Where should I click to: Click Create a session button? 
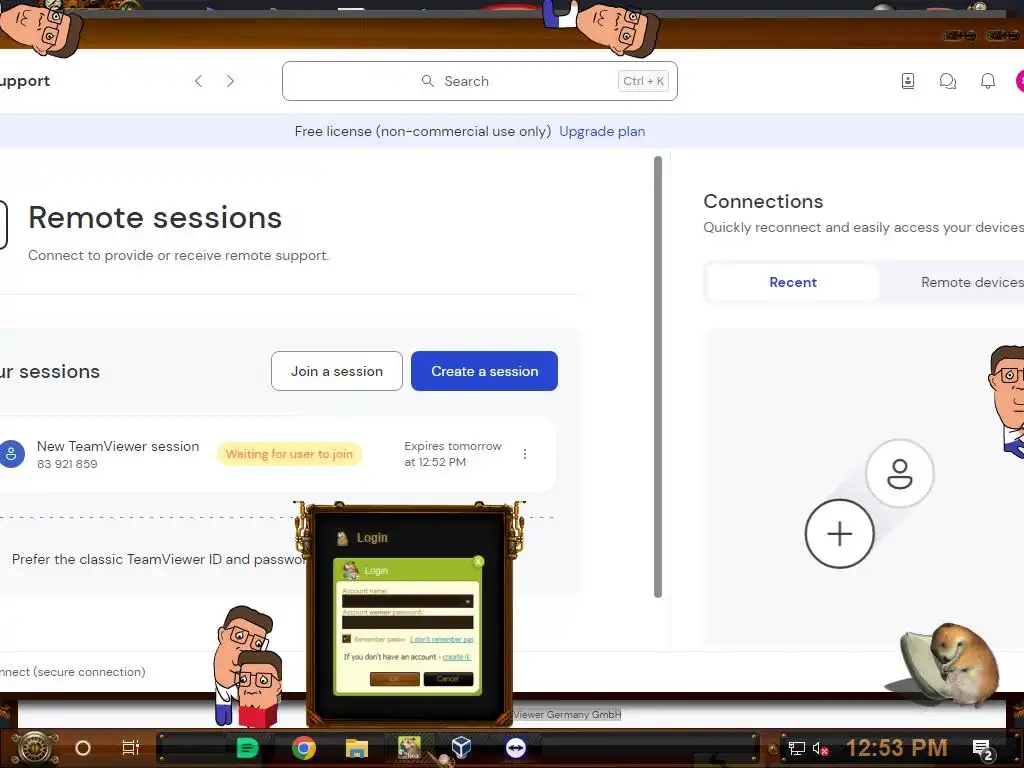pyautogui.click(x=485, y=371)
